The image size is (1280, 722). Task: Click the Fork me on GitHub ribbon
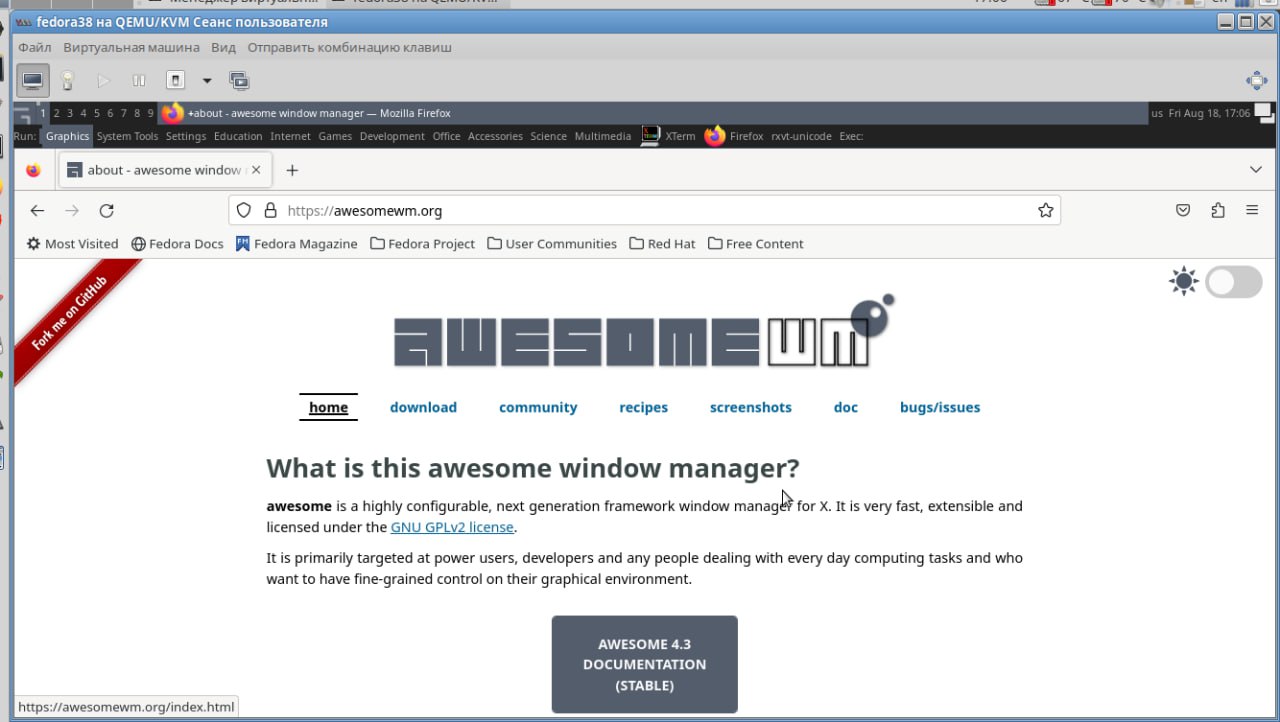70,314
